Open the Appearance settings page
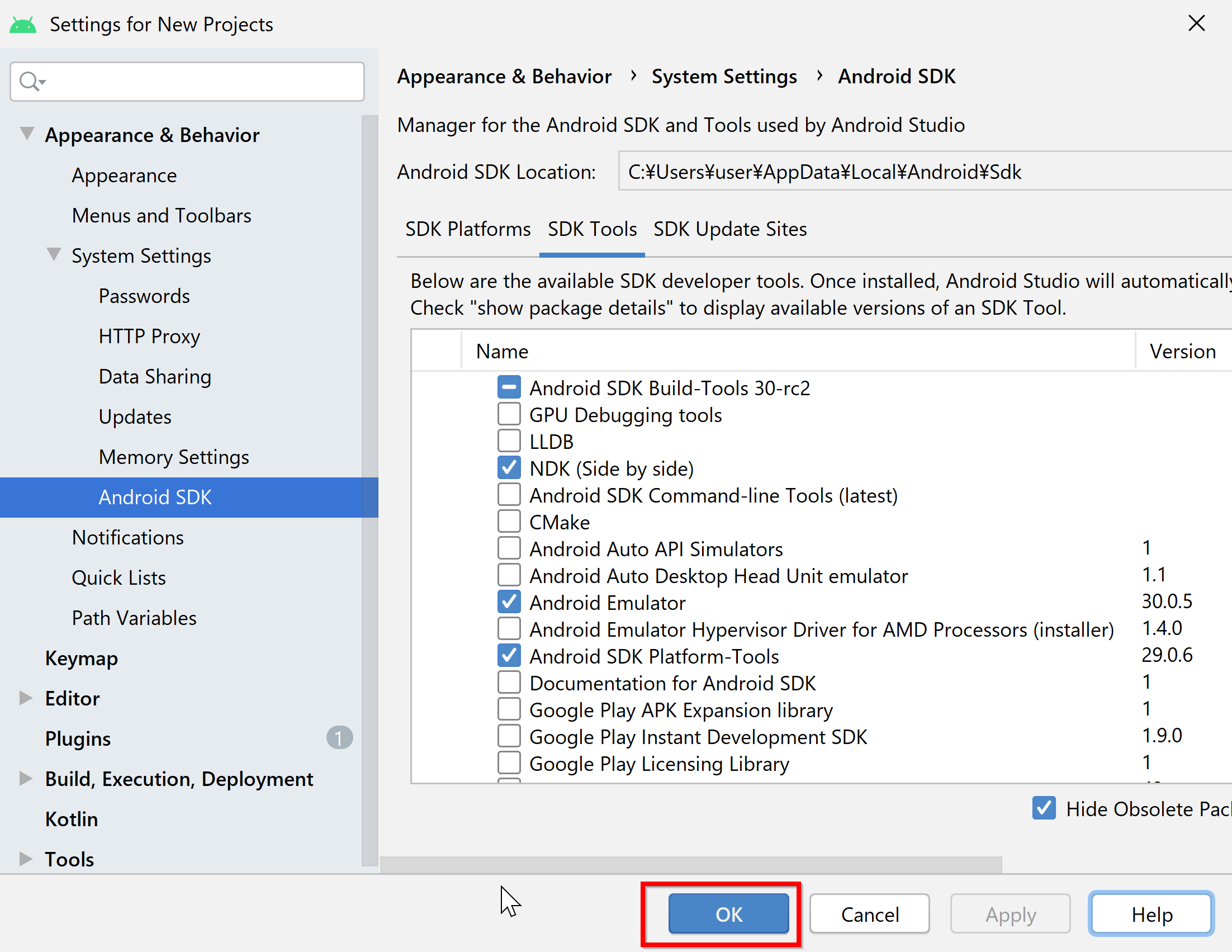Screen dimensions: 1232x952 tap(124, 176)
